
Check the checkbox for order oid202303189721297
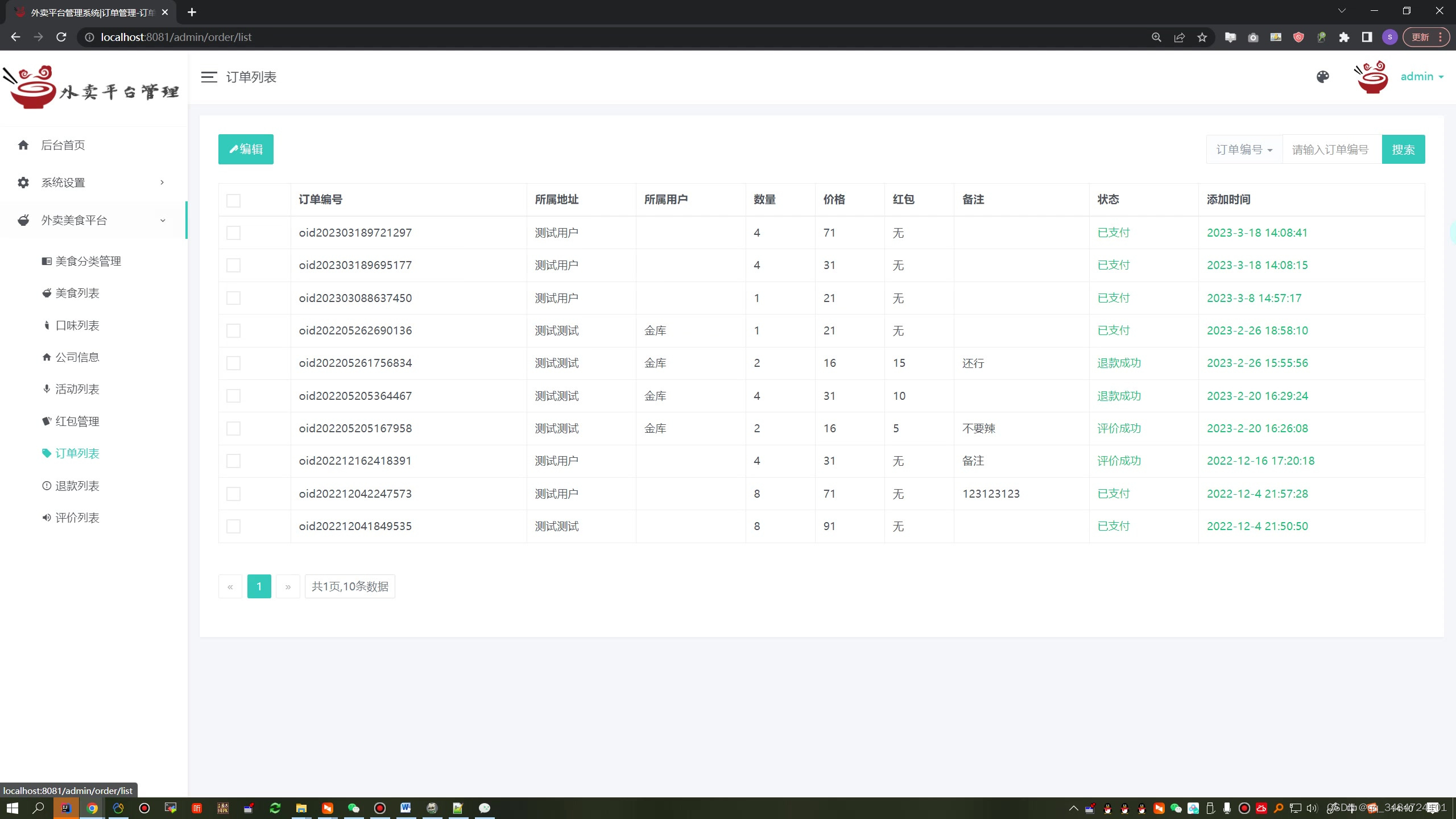tap(233, 233)
